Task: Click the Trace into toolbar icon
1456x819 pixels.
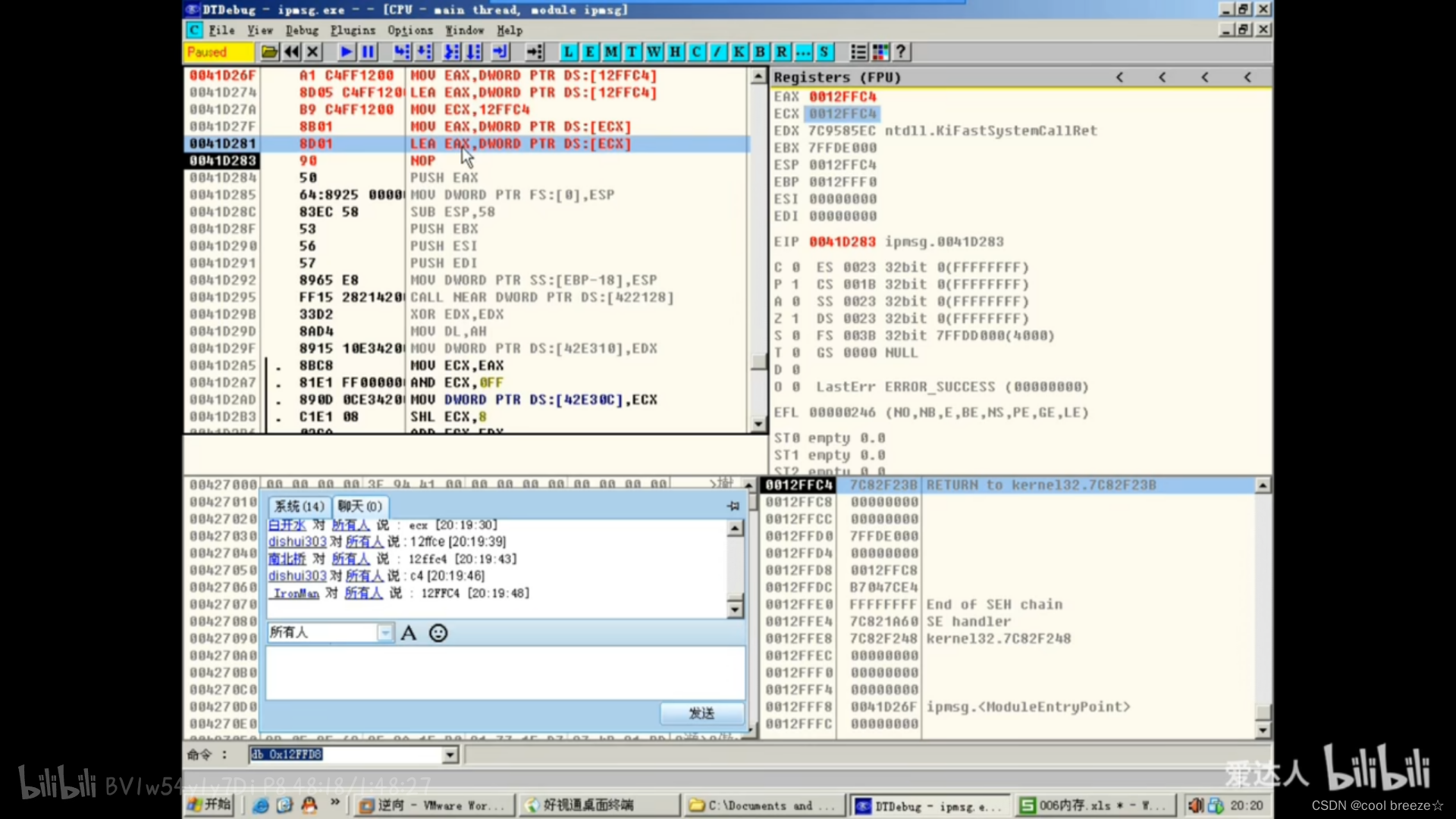Action: point(452,52)
